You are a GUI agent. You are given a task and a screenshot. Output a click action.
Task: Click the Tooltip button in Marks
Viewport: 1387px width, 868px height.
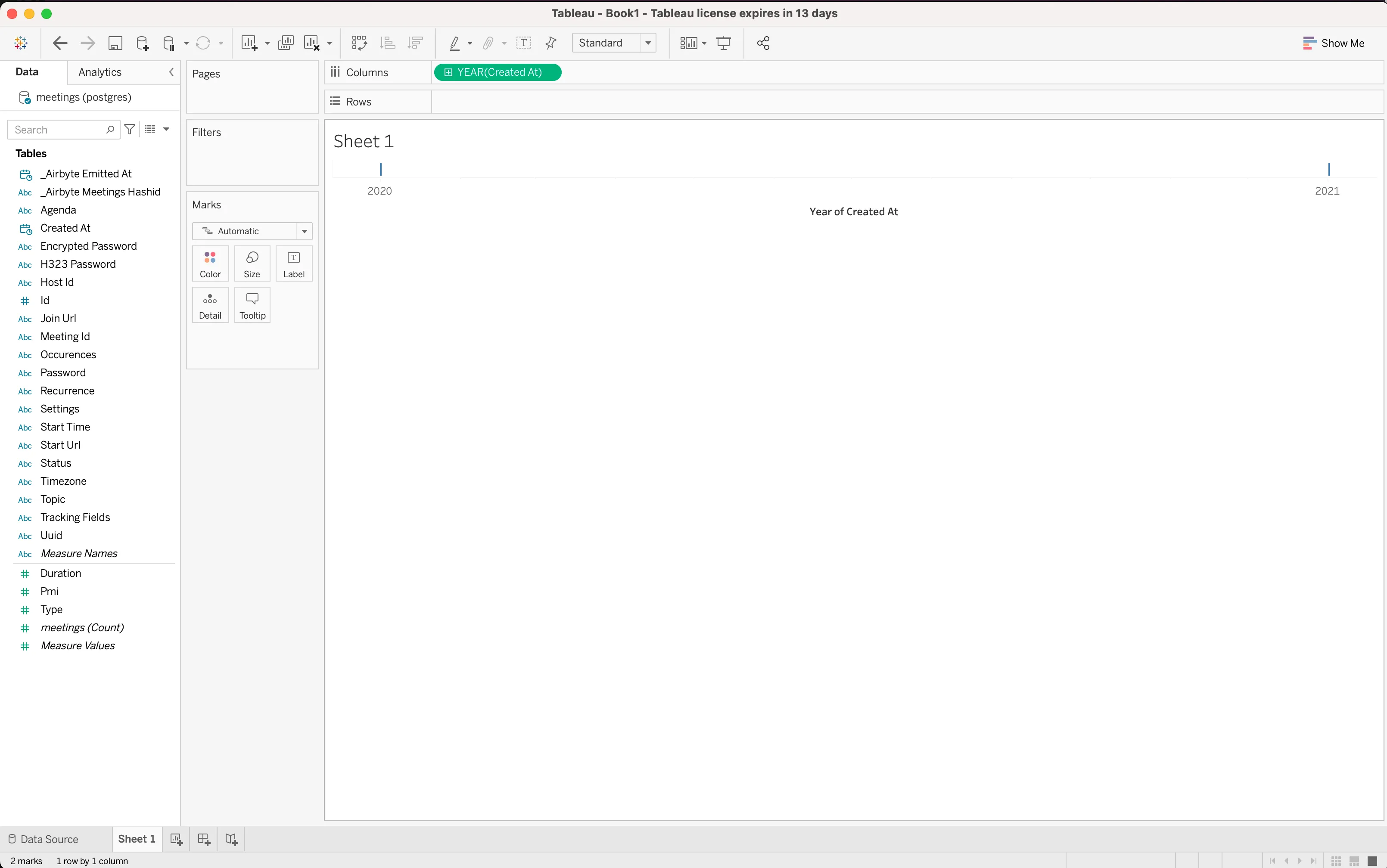[252, 305]
